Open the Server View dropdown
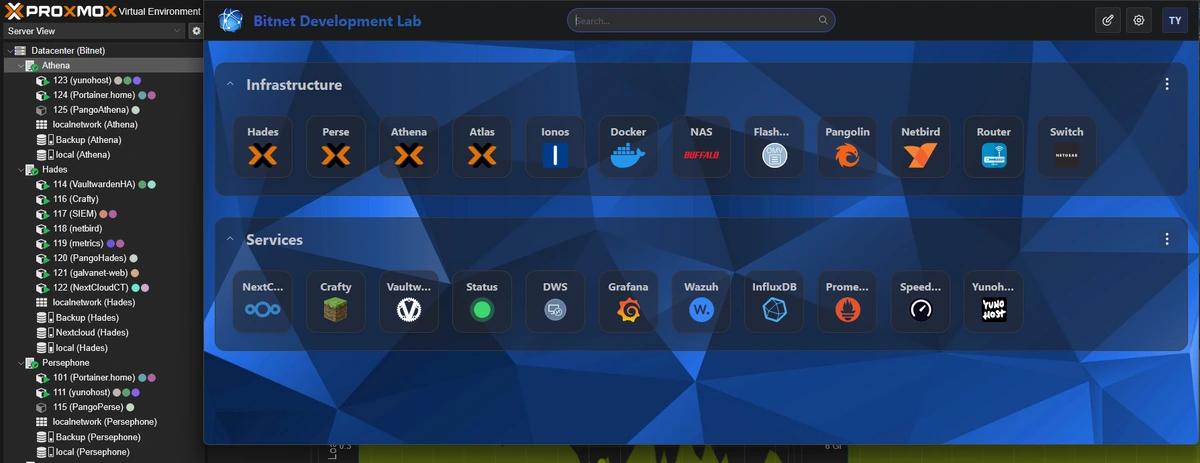1200x463 pixels. pyautogui.click(x=93, y=31)
